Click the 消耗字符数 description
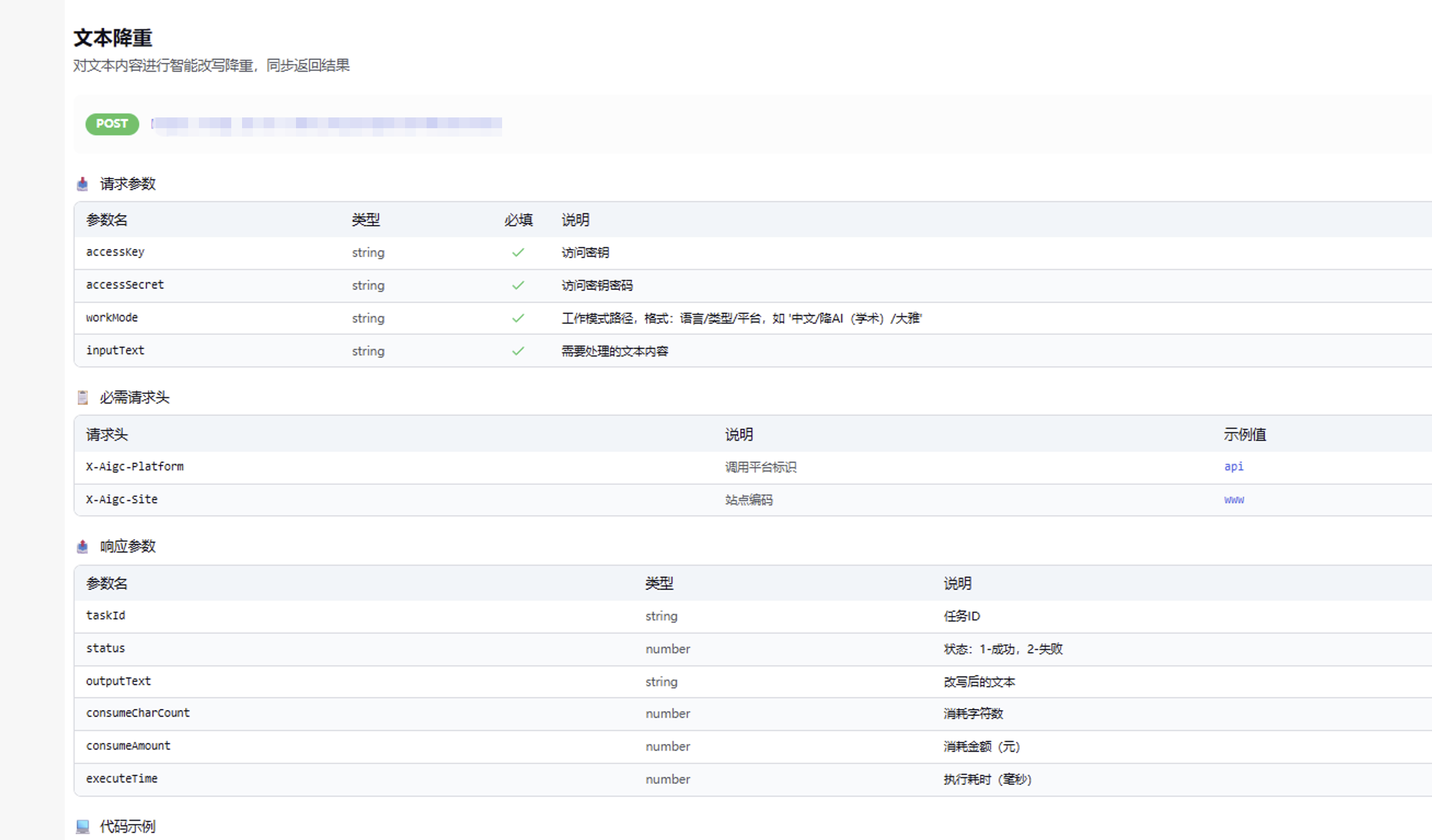This screenshot has width=1432, height=840. click(974, 714)
